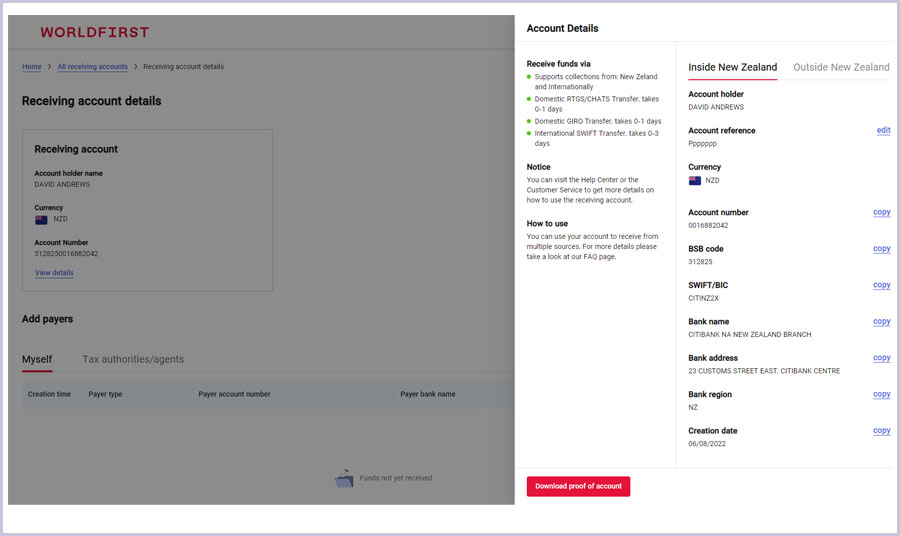The height and width of the screenshot is (536, 900).
Task: Click the NZD flag in Receiving account card
Action: (41, 219)
